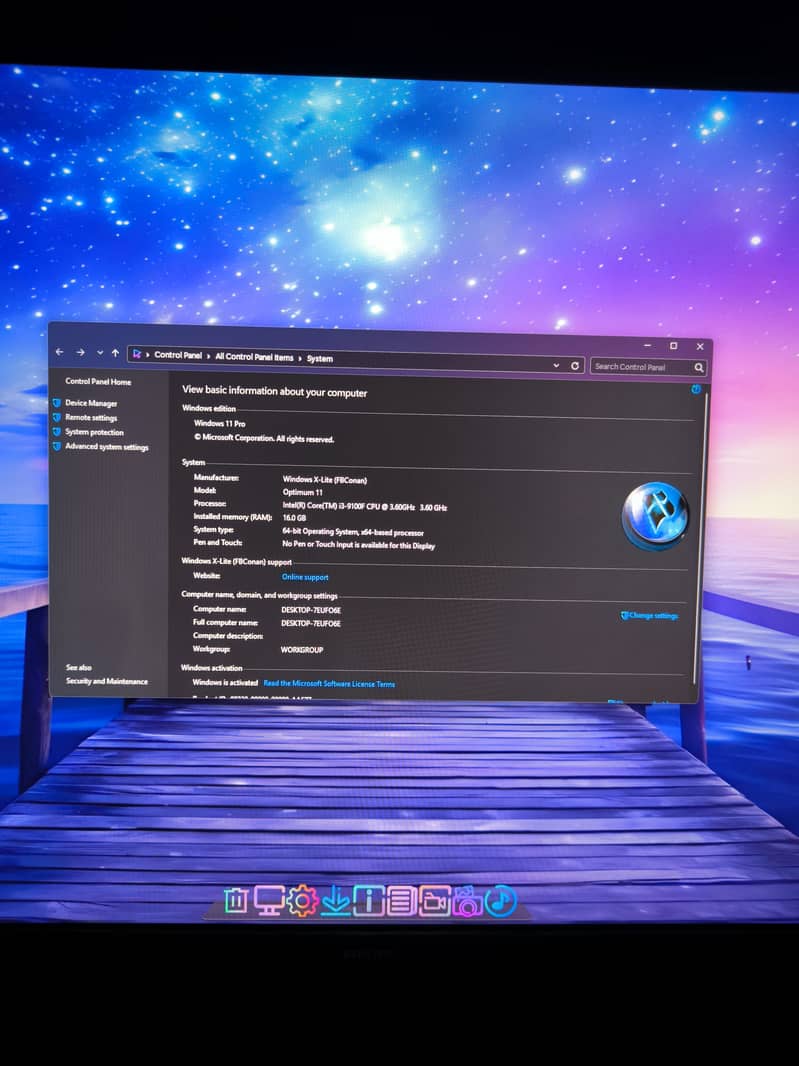The height and width of the screenshot is (1066, 799).
Task: Open the Recycle Bin dock icon
Action: (x=235, y=900)
